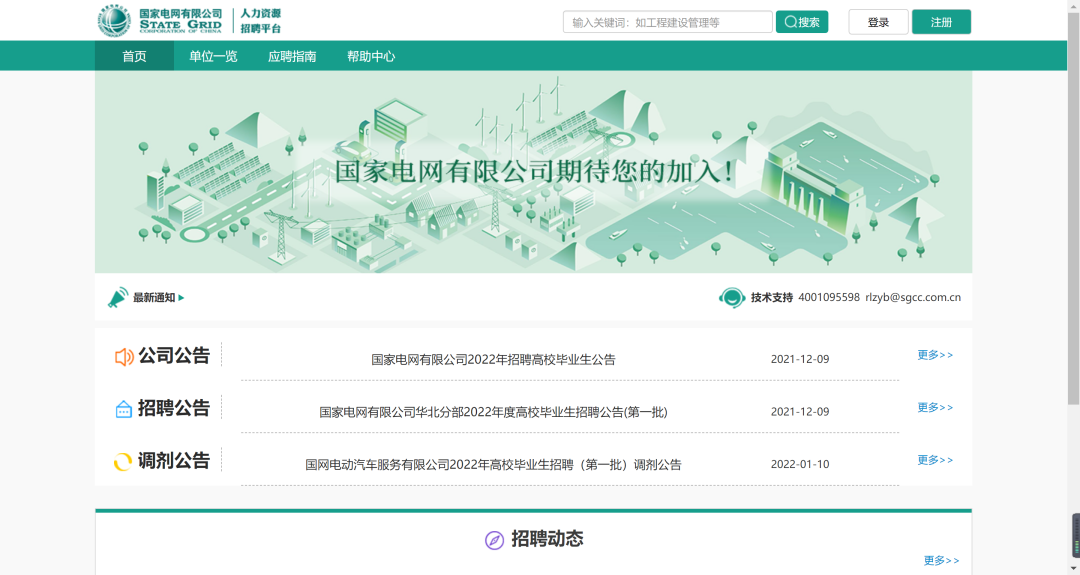Click the 人力资源招聘平台 header text
The height and width of the screenshot is (575, 1080).
point(260,21)
